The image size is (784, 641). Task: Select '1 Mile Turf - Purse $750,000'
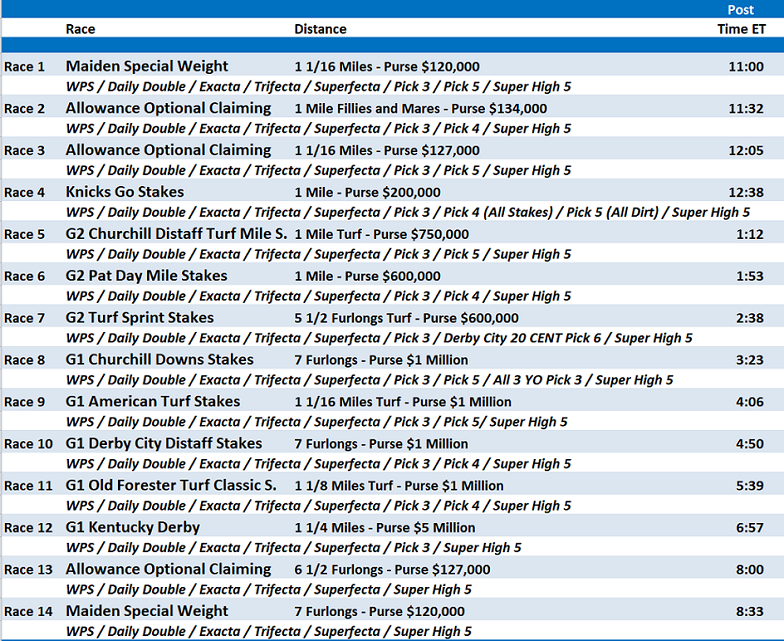tap(382, 234)
